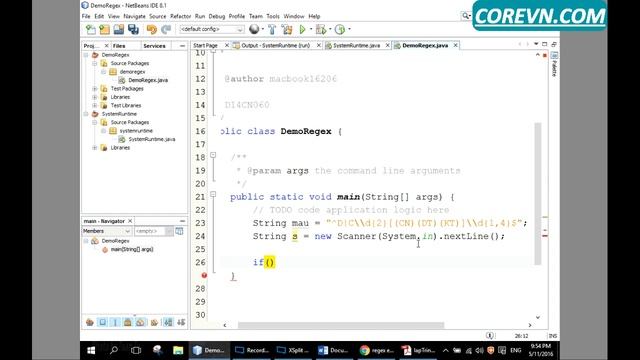640x360 pixels.
Task: Click the Redo toolbar icon
Action: pos(166,29)
